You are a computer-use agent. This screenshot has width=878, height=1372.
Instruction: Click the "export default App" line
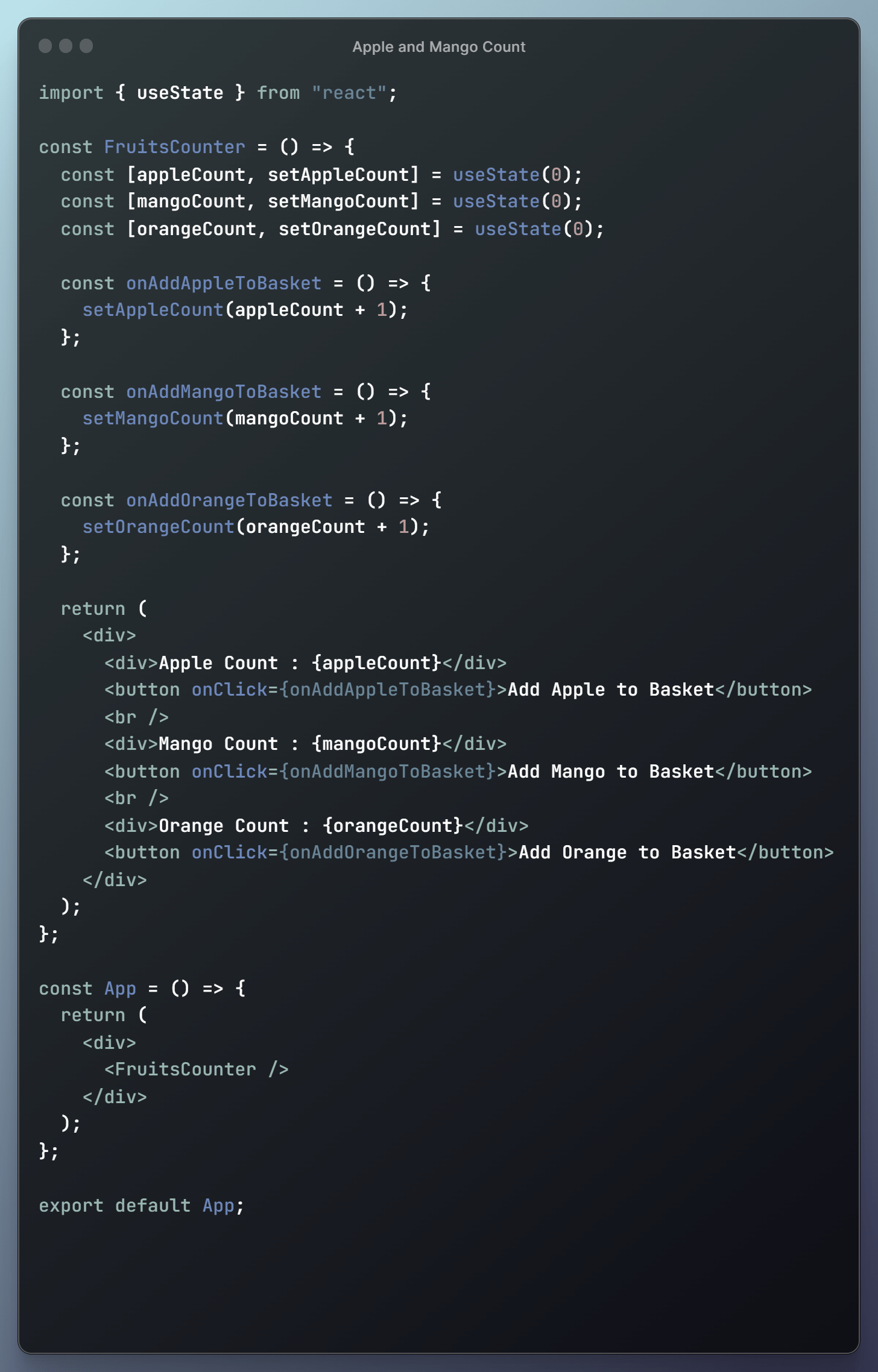point(142,1206)
